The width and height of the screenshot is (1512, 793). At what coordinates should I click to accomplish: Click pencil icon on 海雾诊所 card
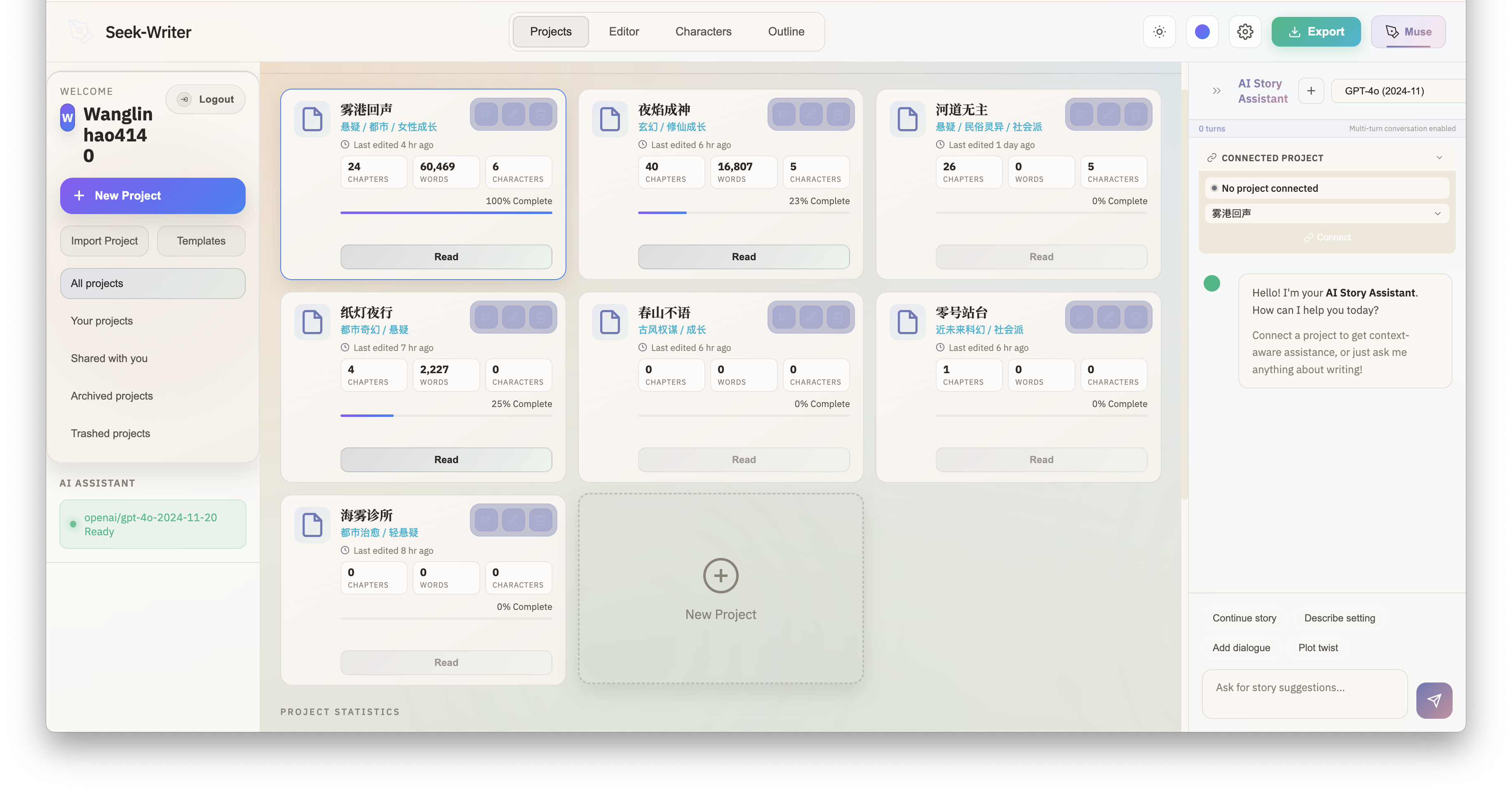(514, 521)
